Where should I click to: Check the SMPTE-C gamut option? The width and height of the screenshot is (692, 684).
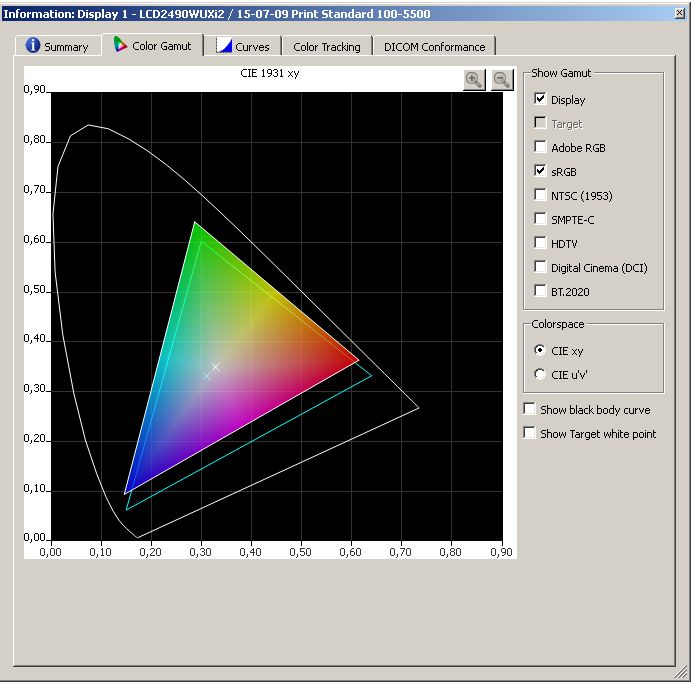pos(541,220)
